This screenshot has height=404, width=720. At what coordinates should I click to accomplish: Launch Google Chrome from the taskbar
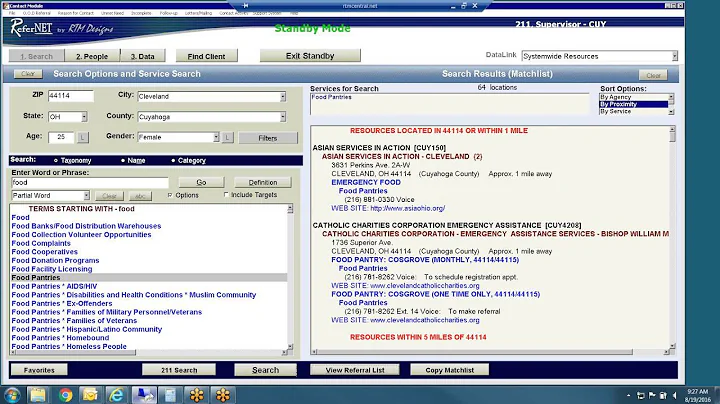pos(65,395)
